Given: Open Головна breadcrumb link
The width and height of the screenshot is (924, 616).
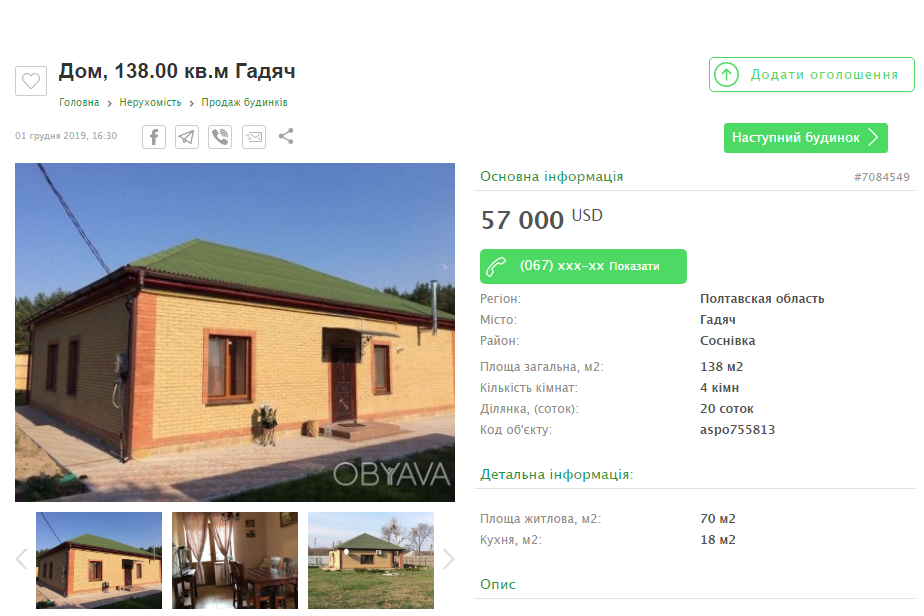Looking at the screenshot, I should [x=79, y=103].
